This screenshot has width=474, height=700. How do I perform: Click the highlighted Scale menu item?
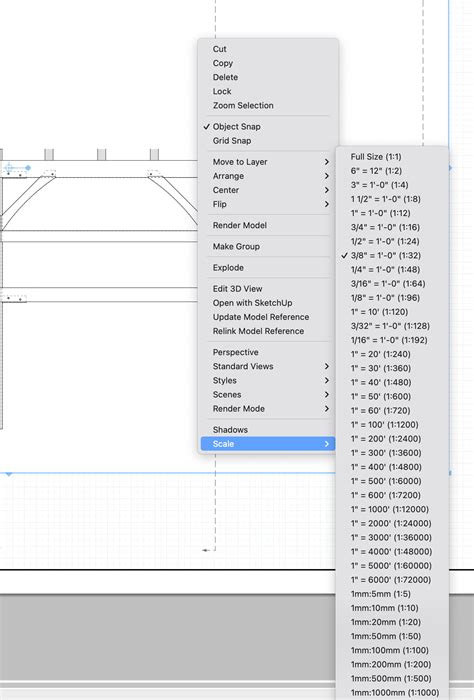[267, 444]
